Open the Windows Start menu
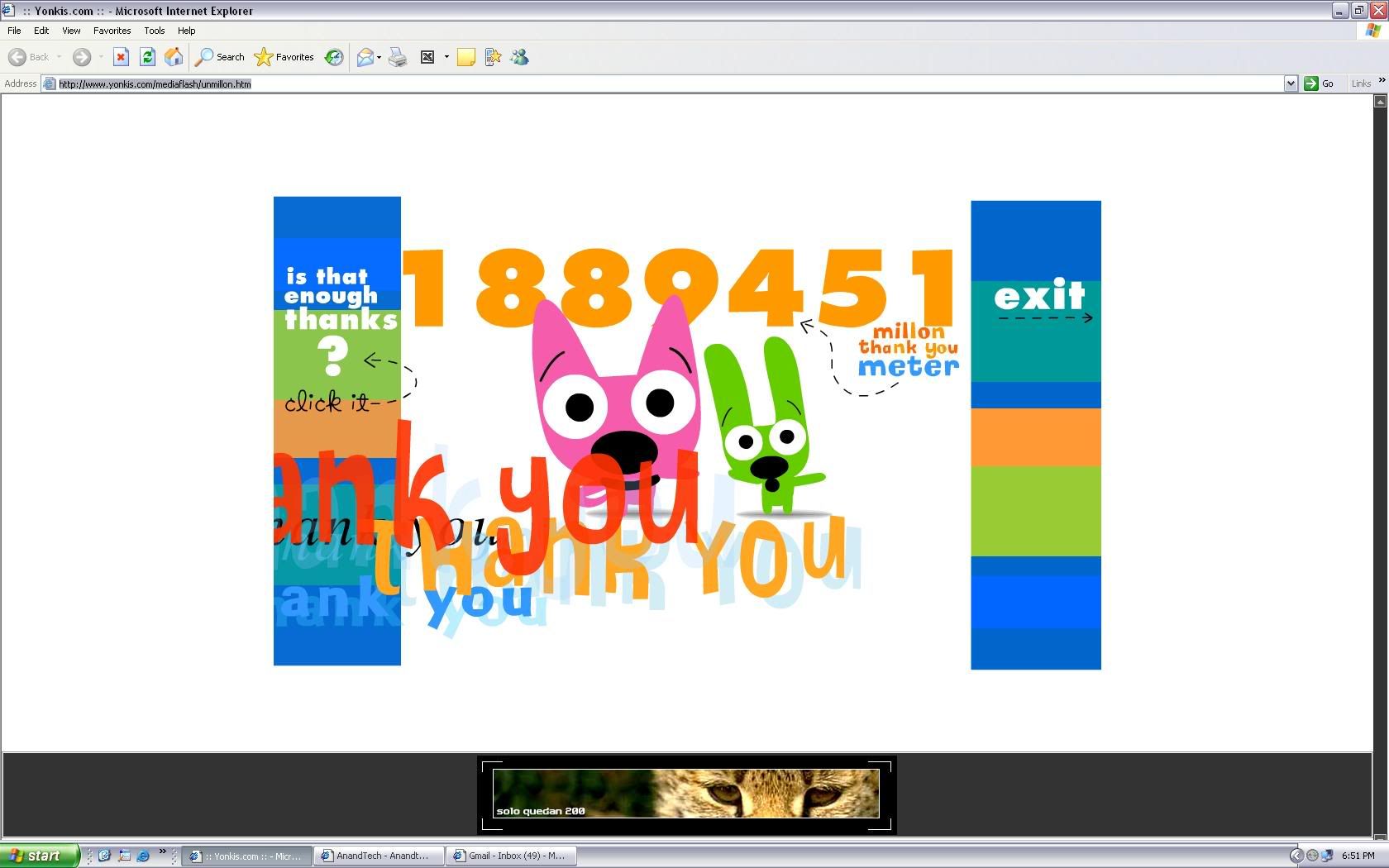 coord(39,856)
